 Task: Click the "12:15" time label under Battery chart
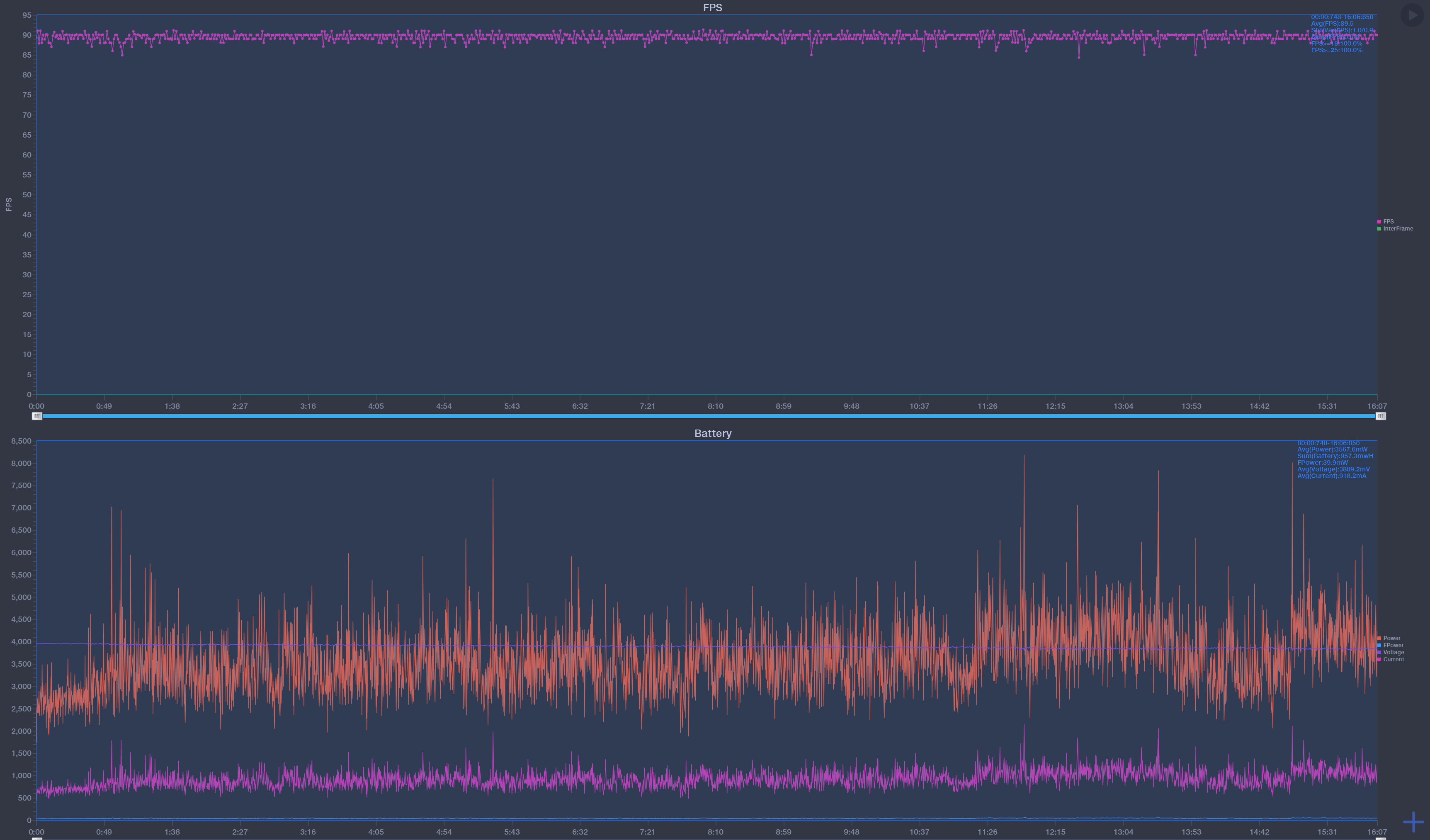[x=1055, y=832]
